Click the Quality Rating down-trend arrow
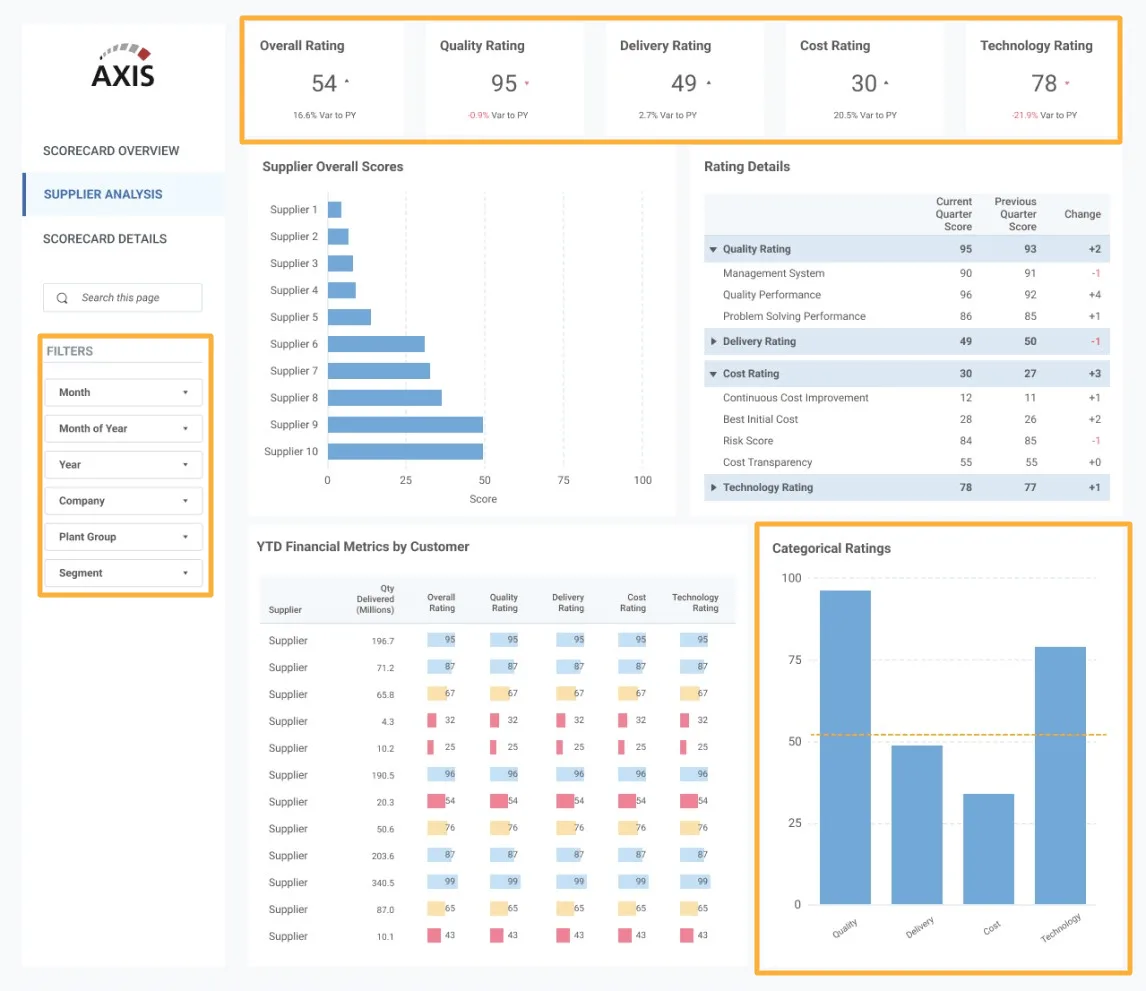This screenshot has width=1146, height=991. tap(526, 83)
